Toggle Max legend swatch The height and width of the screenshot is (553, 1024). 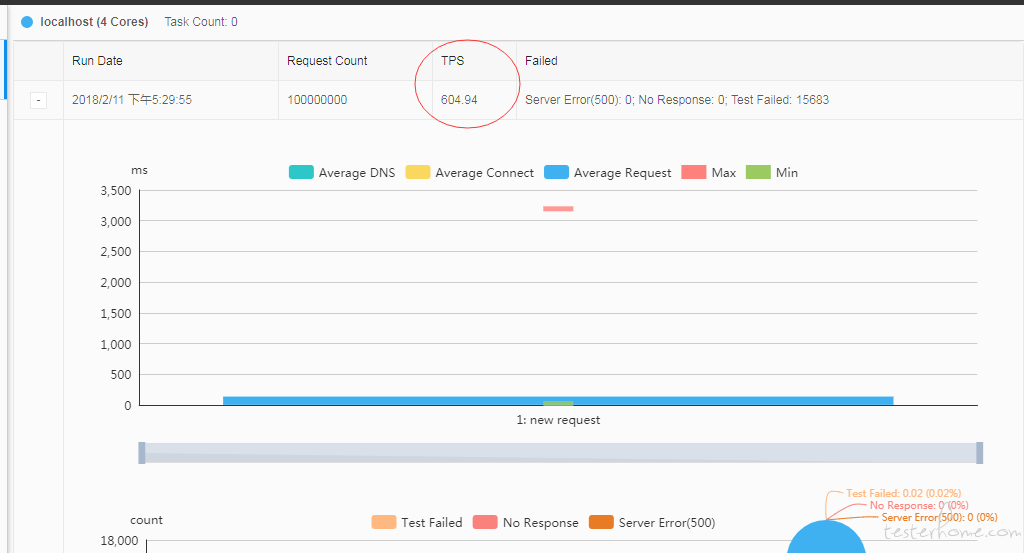[x=694, y=172]
